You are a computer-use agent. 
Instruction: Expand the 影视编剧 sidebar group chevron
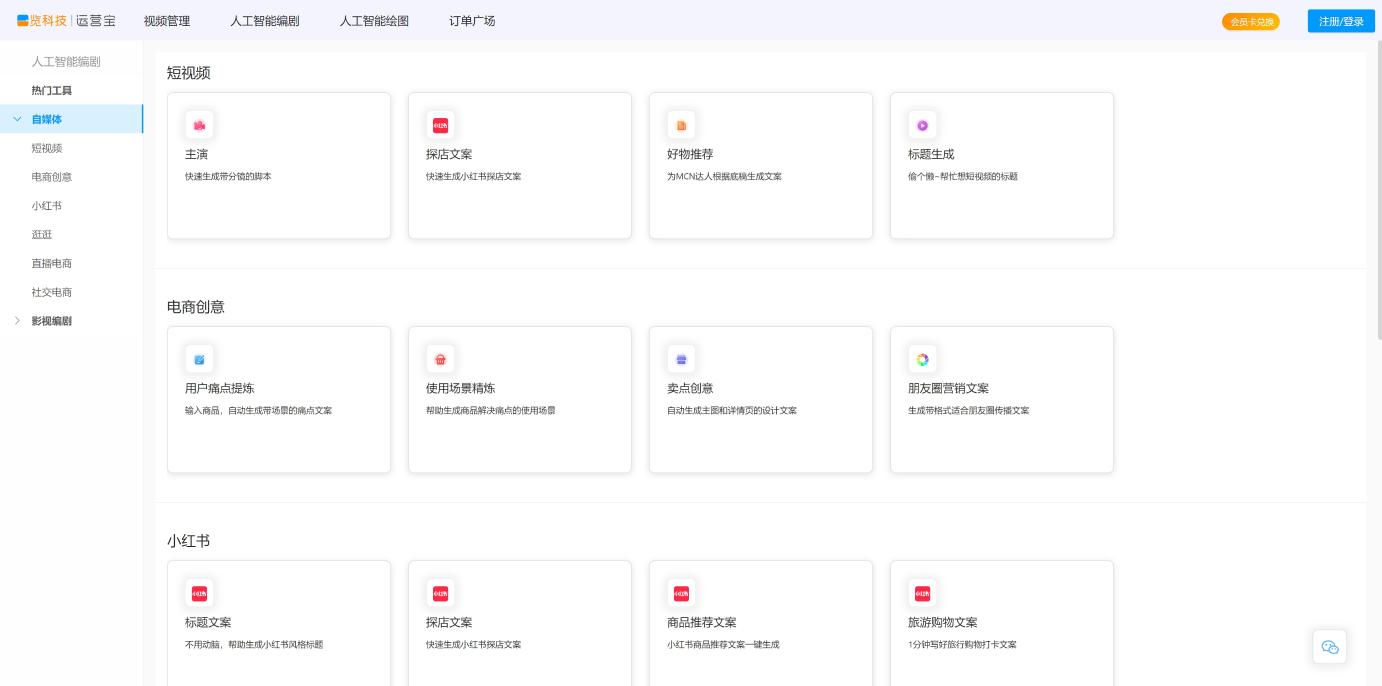pos(17,321)
